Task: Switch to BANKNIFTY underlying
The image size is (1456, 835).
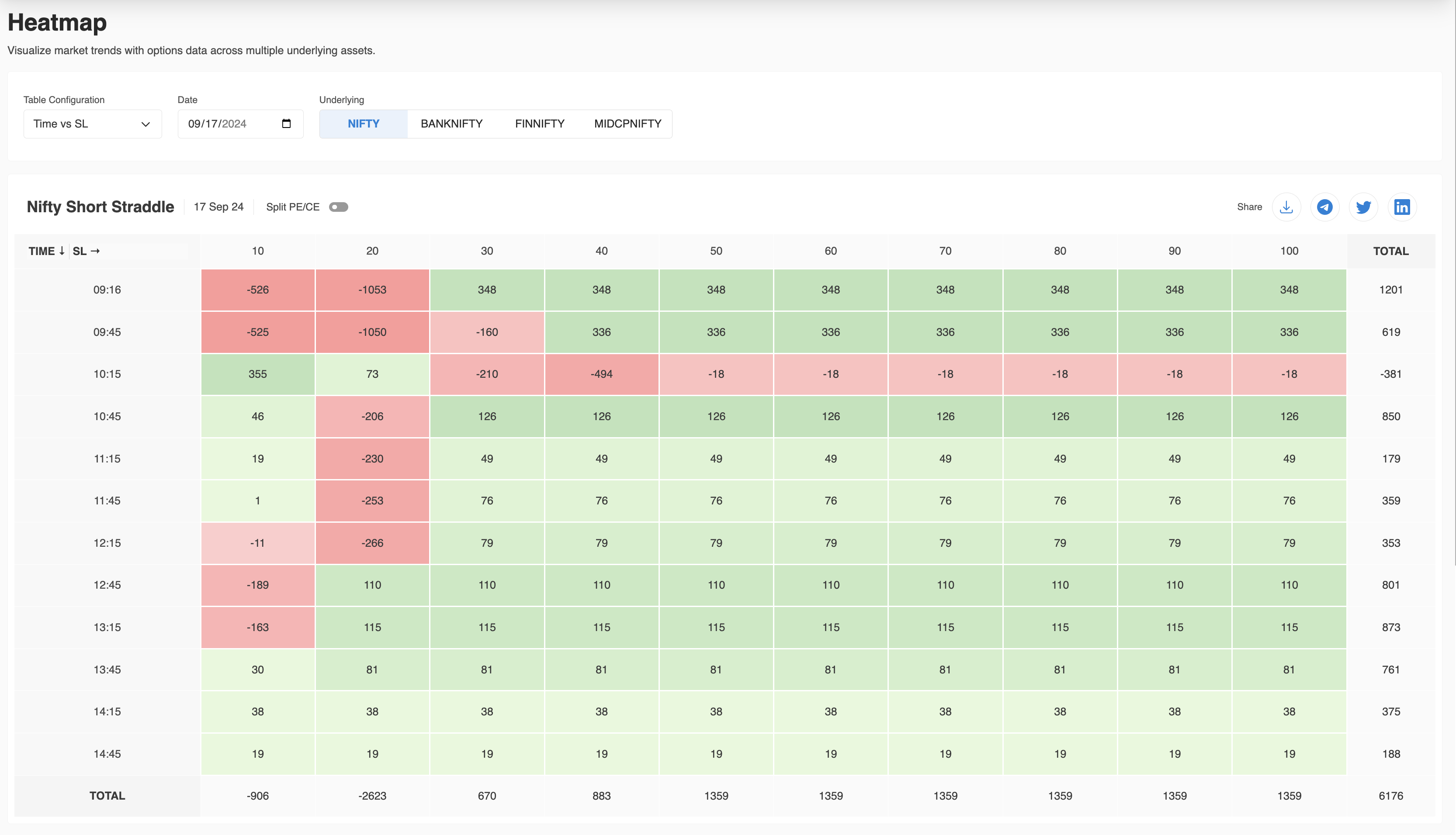Action: tap(451, 124)
